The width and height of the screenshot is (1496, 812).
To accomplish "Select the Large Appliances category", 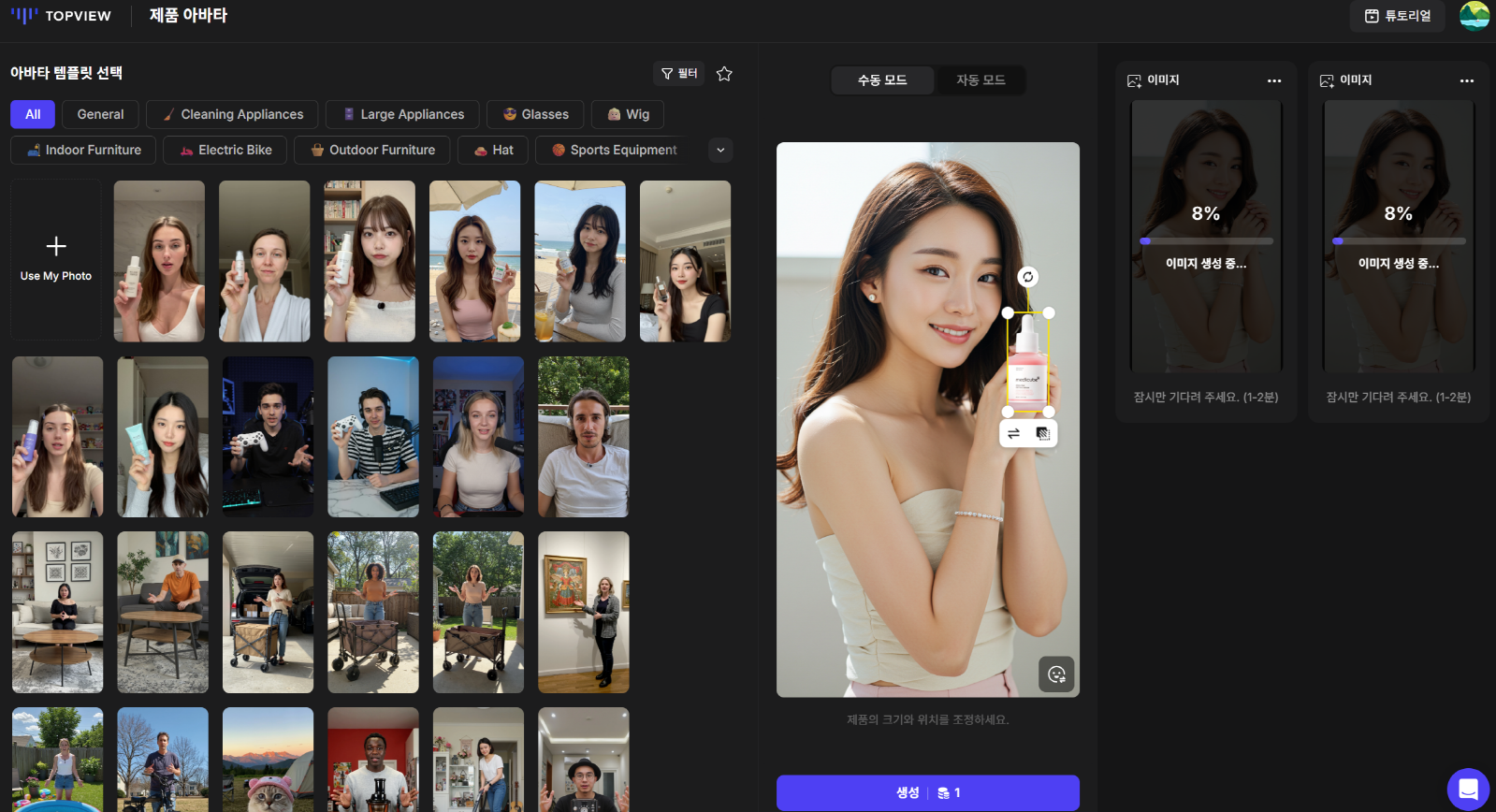I will (x=402, y=114).
